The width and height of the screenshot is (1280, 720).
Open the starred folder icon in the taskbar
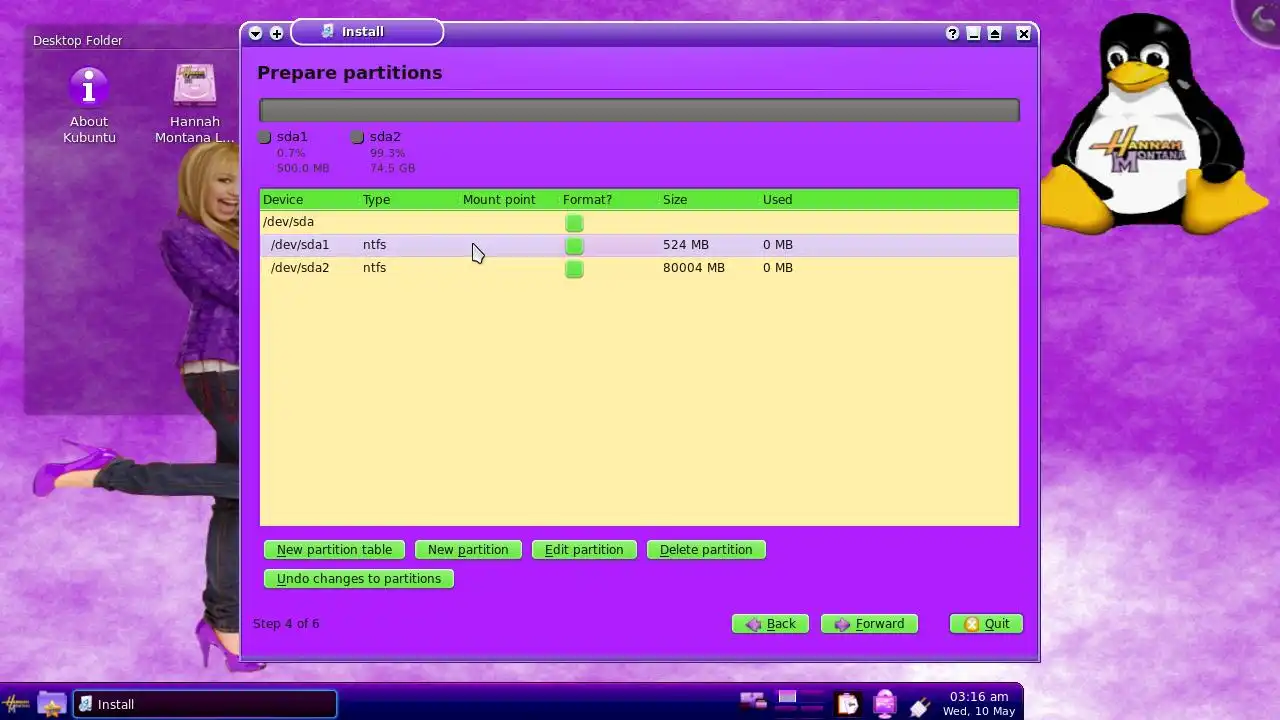pos(52,704)
